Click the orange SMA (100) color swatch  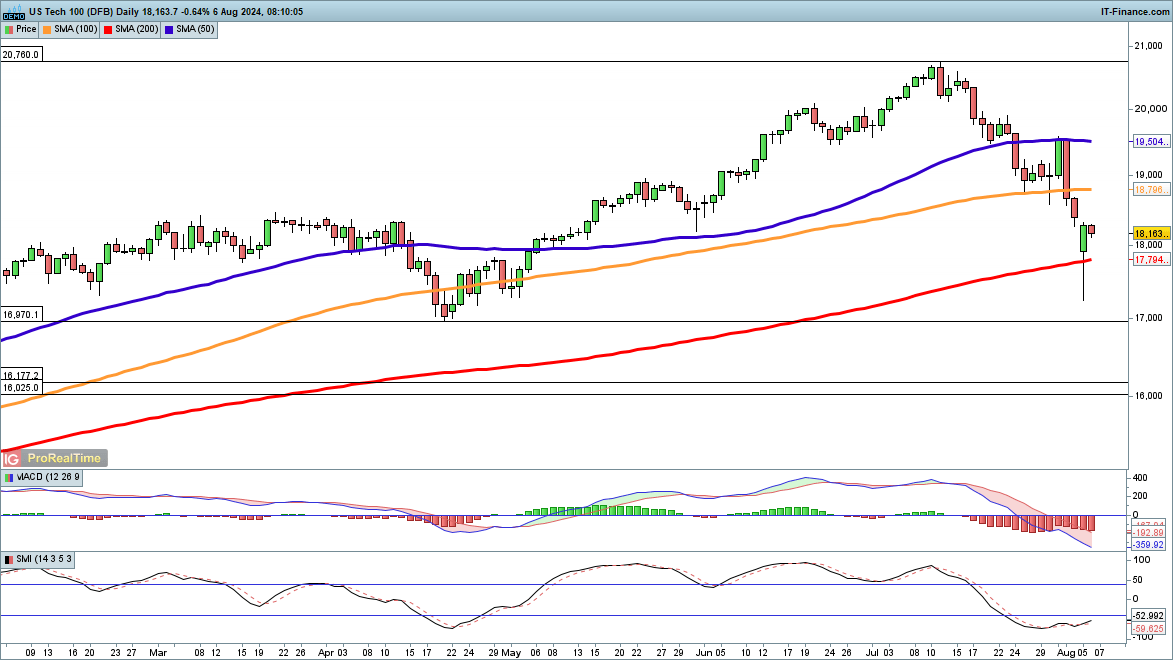(47, 30)
